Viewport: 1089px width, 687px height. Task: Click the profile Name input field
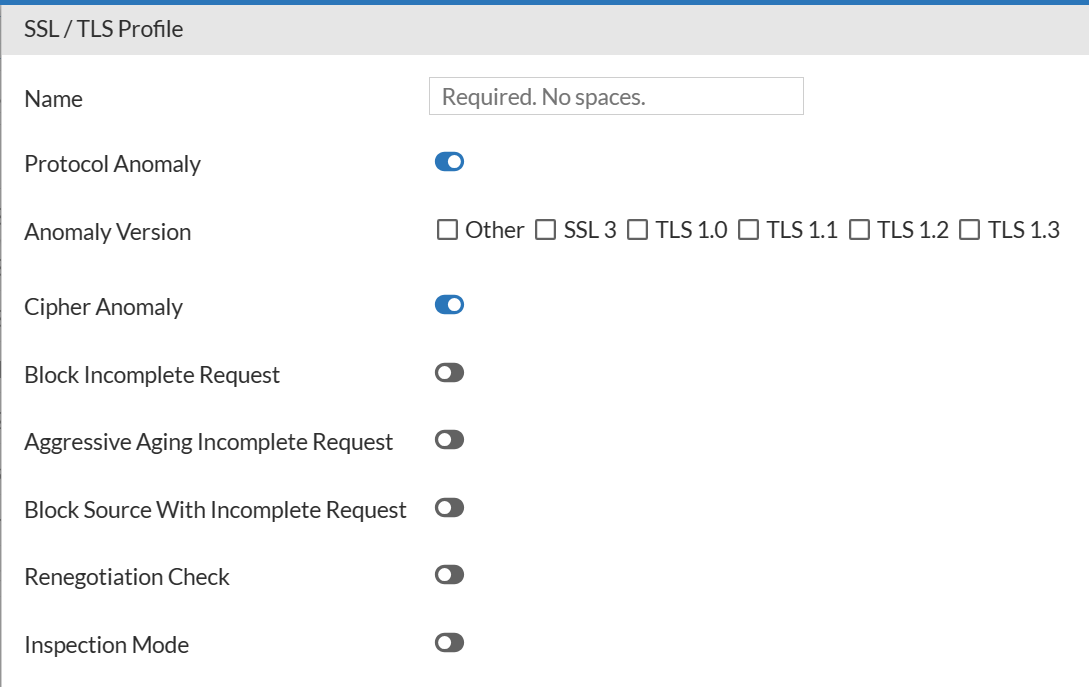pyautogui.click(x=615, y=96)
